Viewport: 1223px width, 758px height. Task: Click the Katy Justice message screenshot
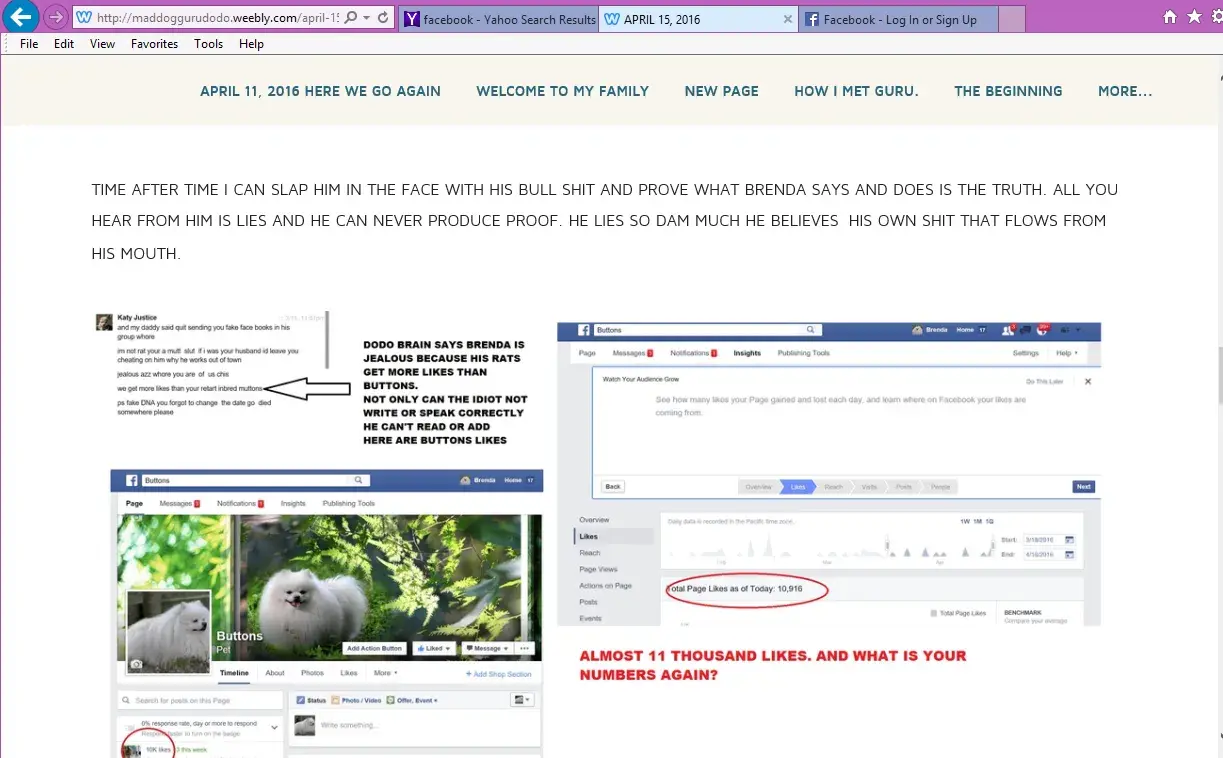[x=212, y=363]
